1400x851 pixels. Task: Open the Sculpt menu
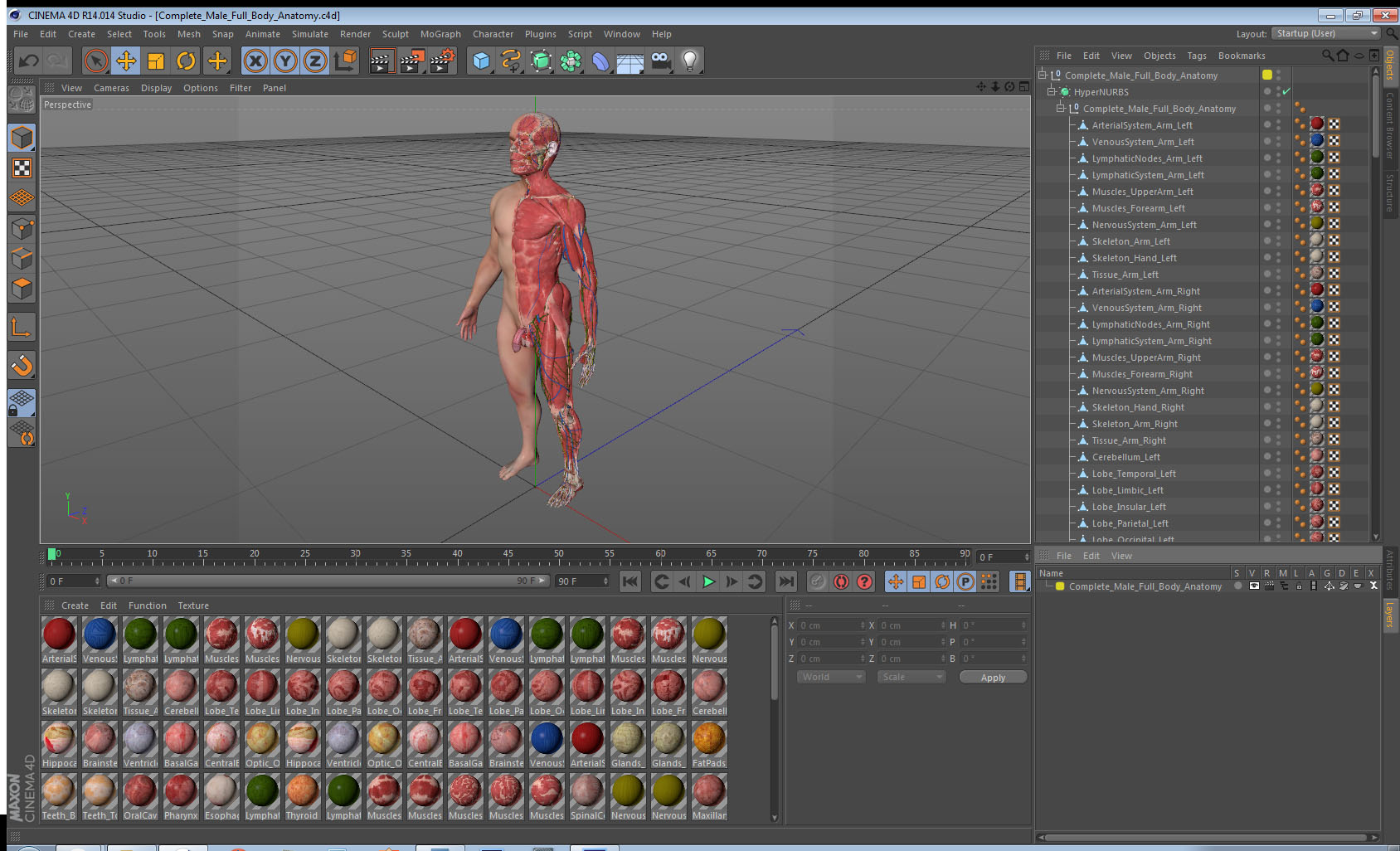pos(396,34)
